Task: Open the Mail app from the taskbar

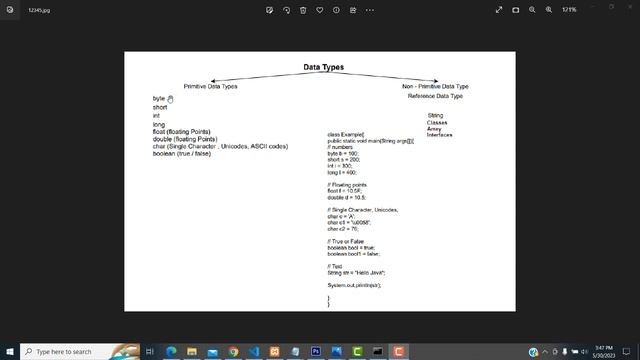Action: point(213,351)
